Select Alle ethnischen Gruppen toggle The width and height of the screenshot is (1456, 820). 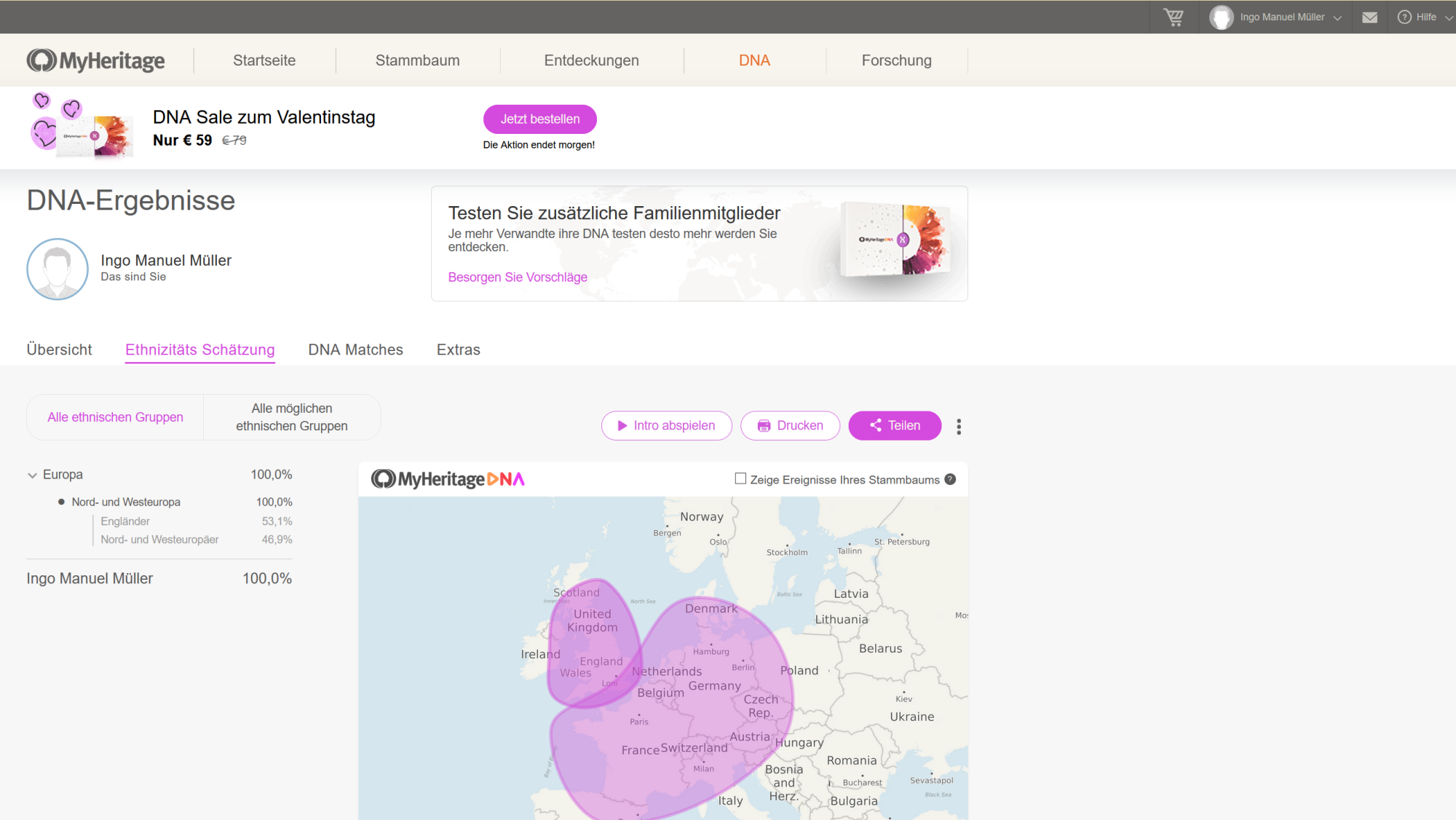pos(115,417)
